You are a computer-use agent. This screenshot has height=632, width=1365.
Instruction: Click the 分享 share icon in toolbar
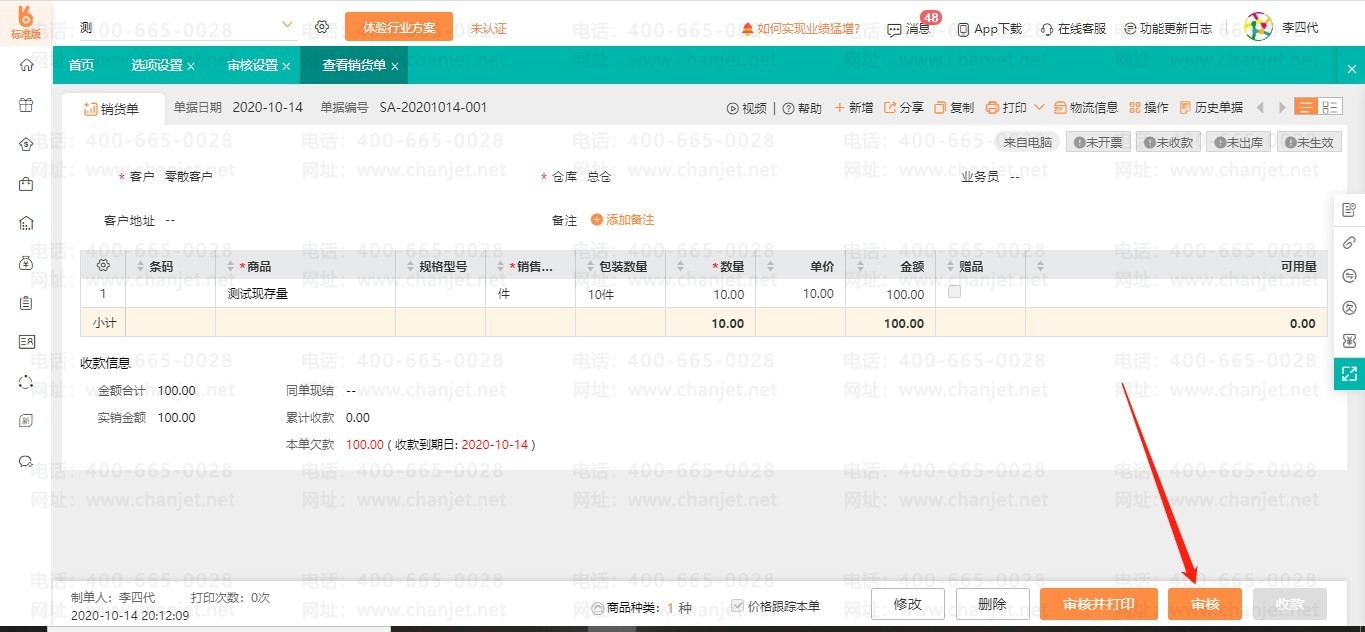point(890,108)
